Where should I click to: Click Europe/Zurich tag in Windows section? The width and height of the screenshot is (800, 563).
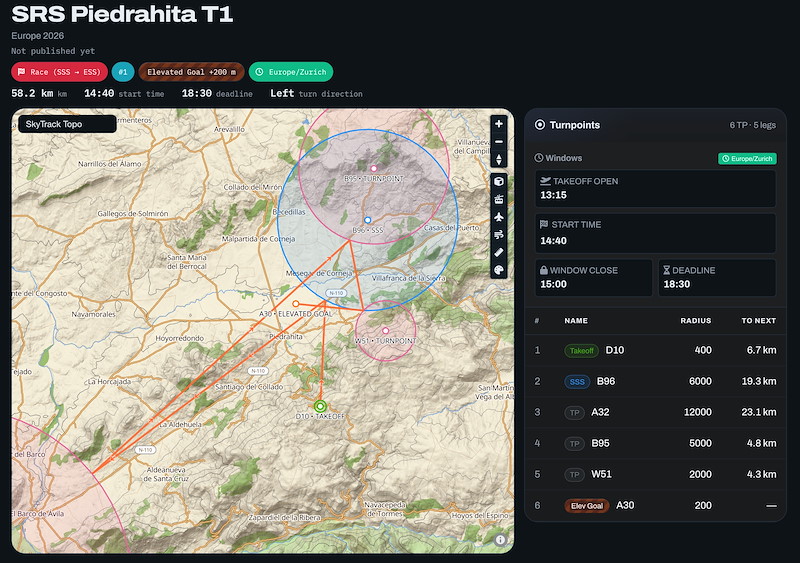(x=747, y=159)
